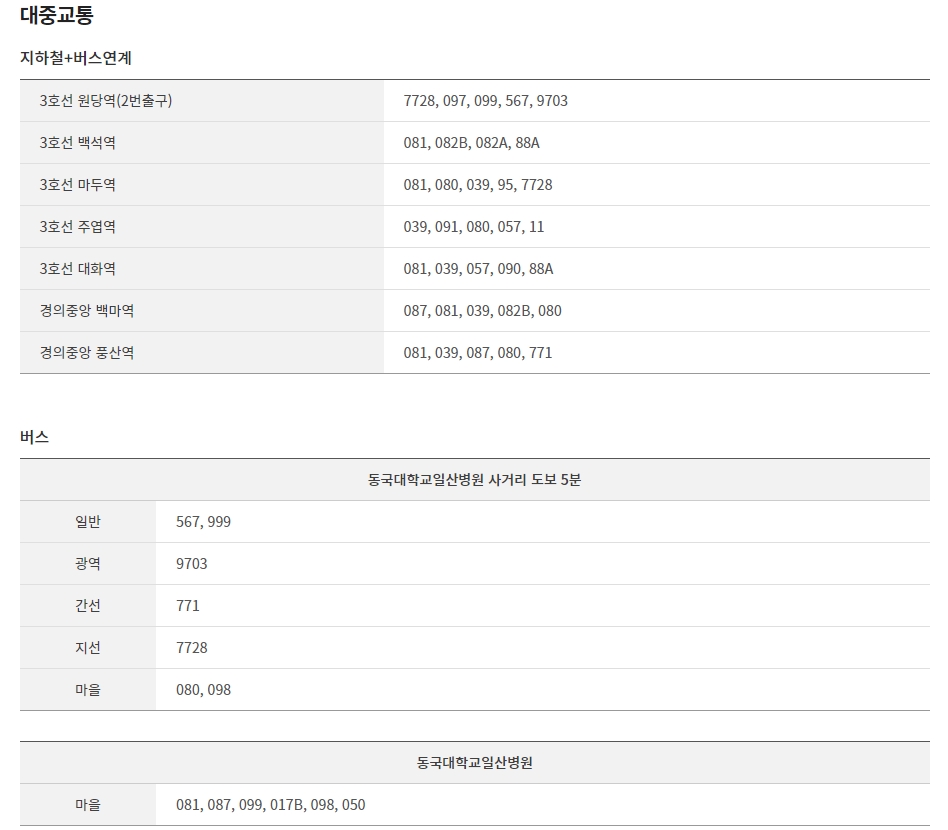
Task: Click the 3호선 대화역 row label
Action: click(x=77, y=268)
